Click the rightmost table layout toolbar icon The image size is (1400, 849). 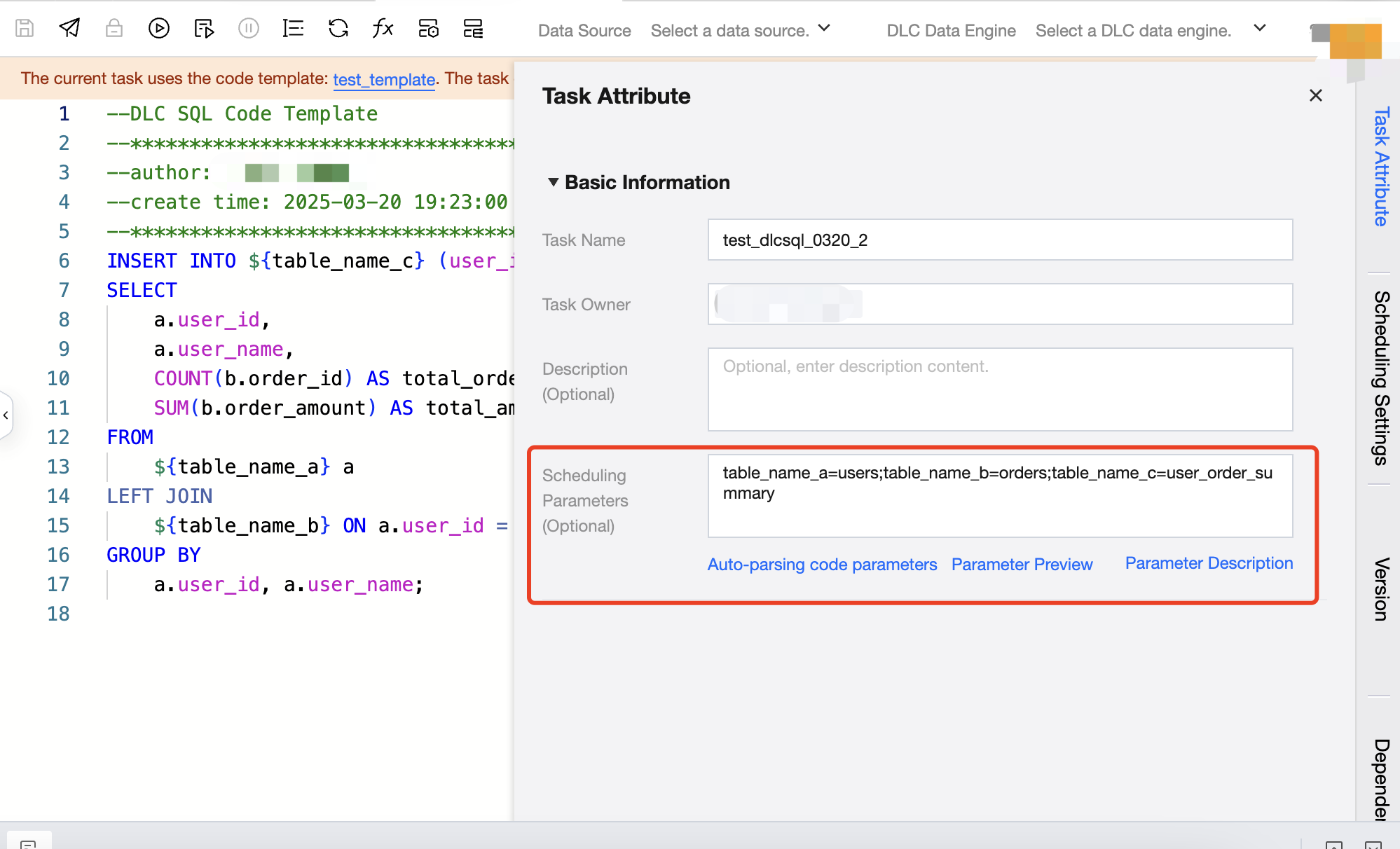[473, 29]
